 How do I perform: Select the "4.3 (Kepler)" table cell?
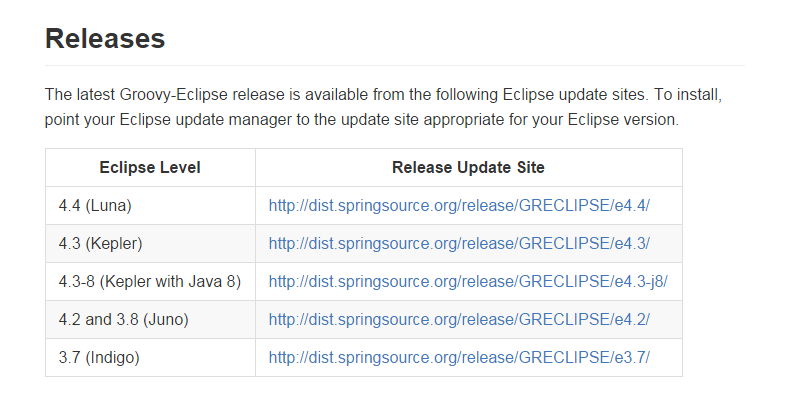(151, 243)
